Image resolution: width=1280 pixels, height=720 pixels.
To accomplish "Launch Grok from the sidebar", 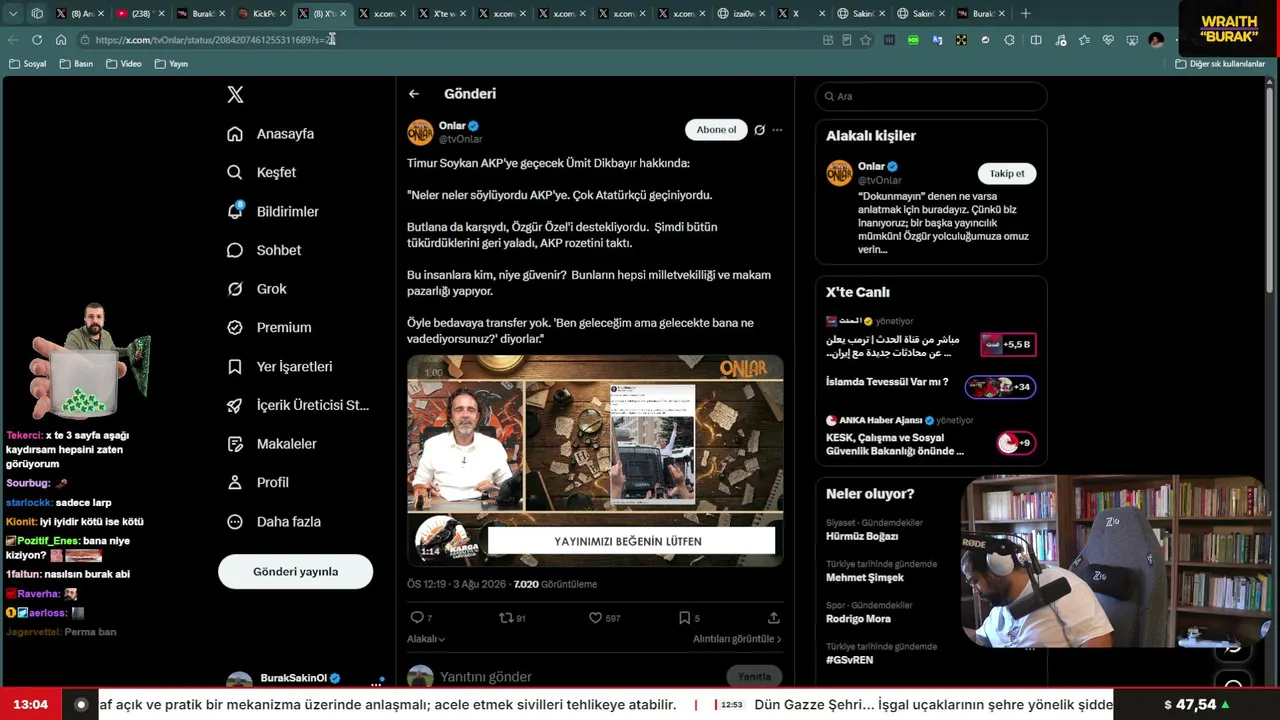I will pyautogui.click(x=257, y=289).
